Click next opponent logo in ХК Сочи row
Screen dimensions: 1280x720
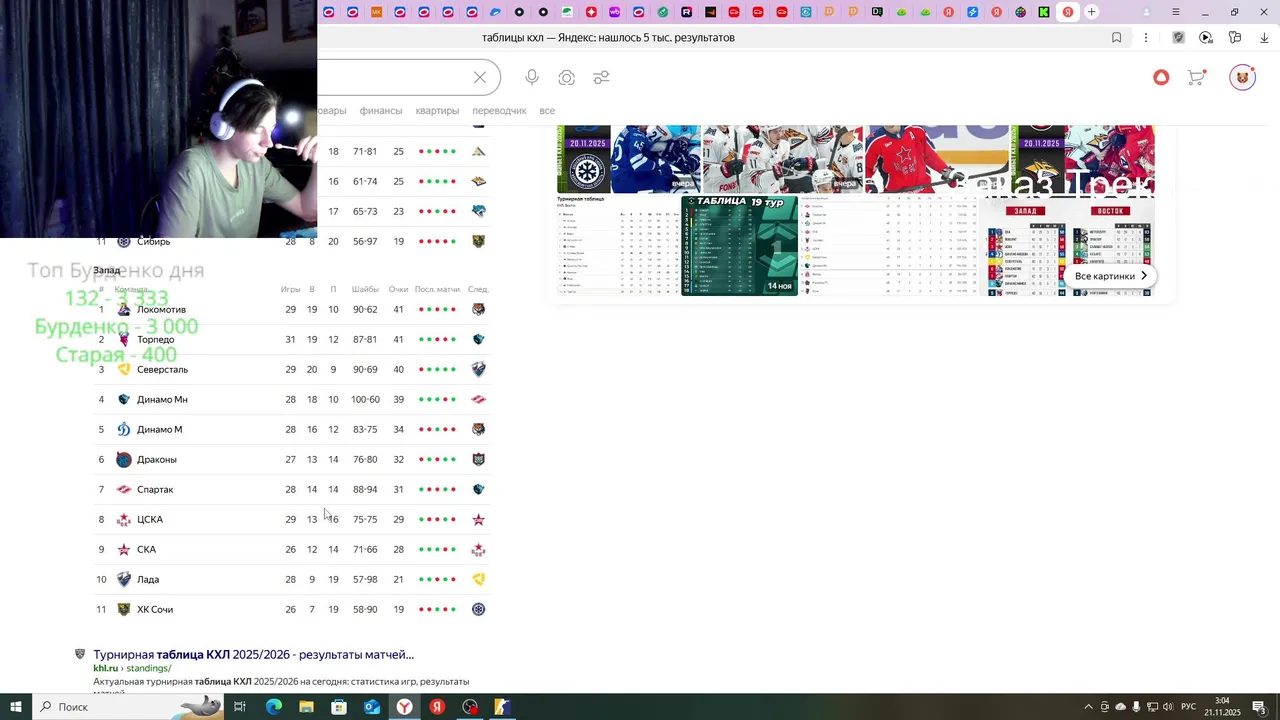pos(478,610)
